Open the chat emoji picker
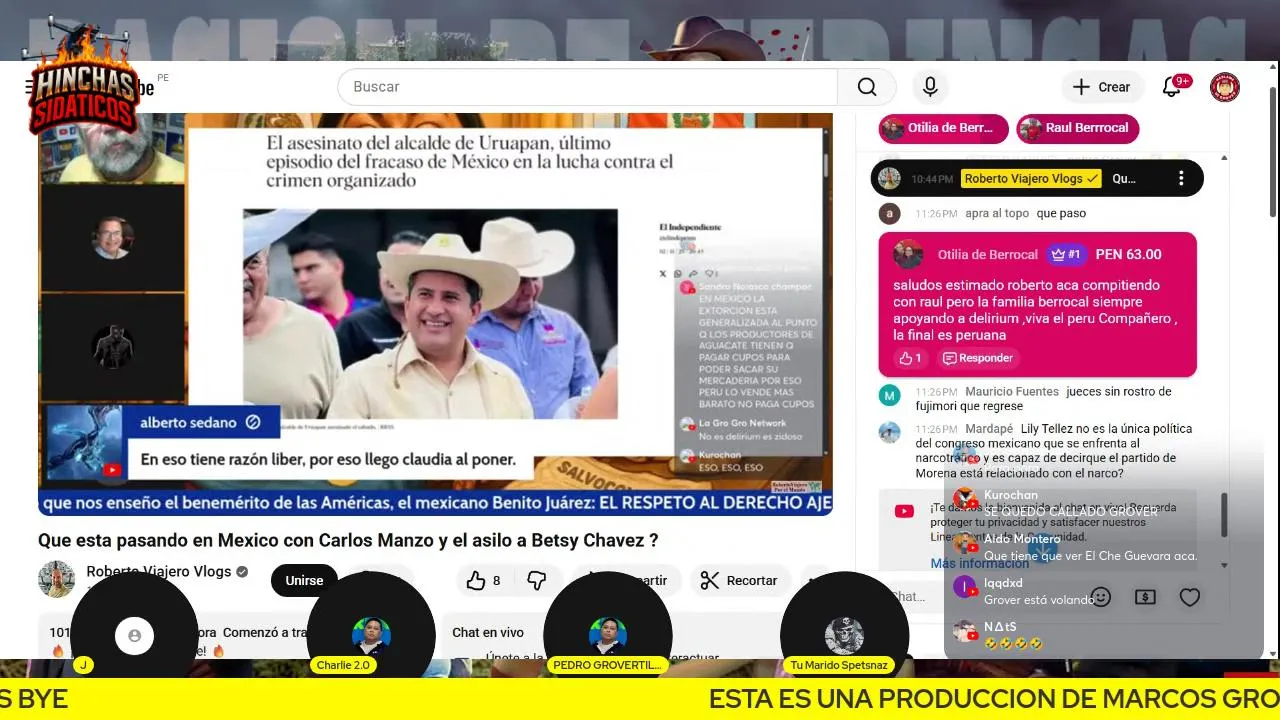The height and width of the screenshot is (720, 1280). pyautogui.click(x=1101, y=597)
